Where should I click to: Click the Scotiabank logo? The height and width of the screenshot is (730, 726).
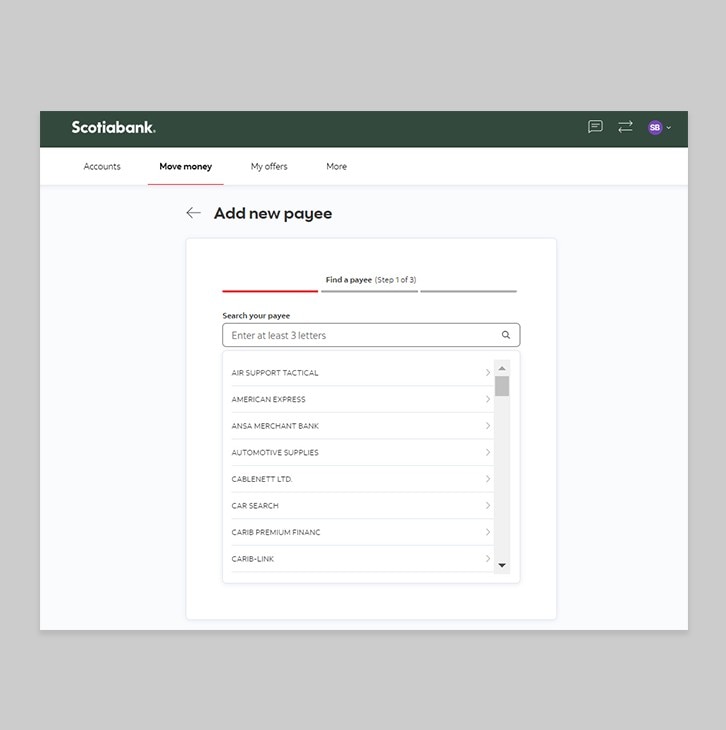pos(114,128)
